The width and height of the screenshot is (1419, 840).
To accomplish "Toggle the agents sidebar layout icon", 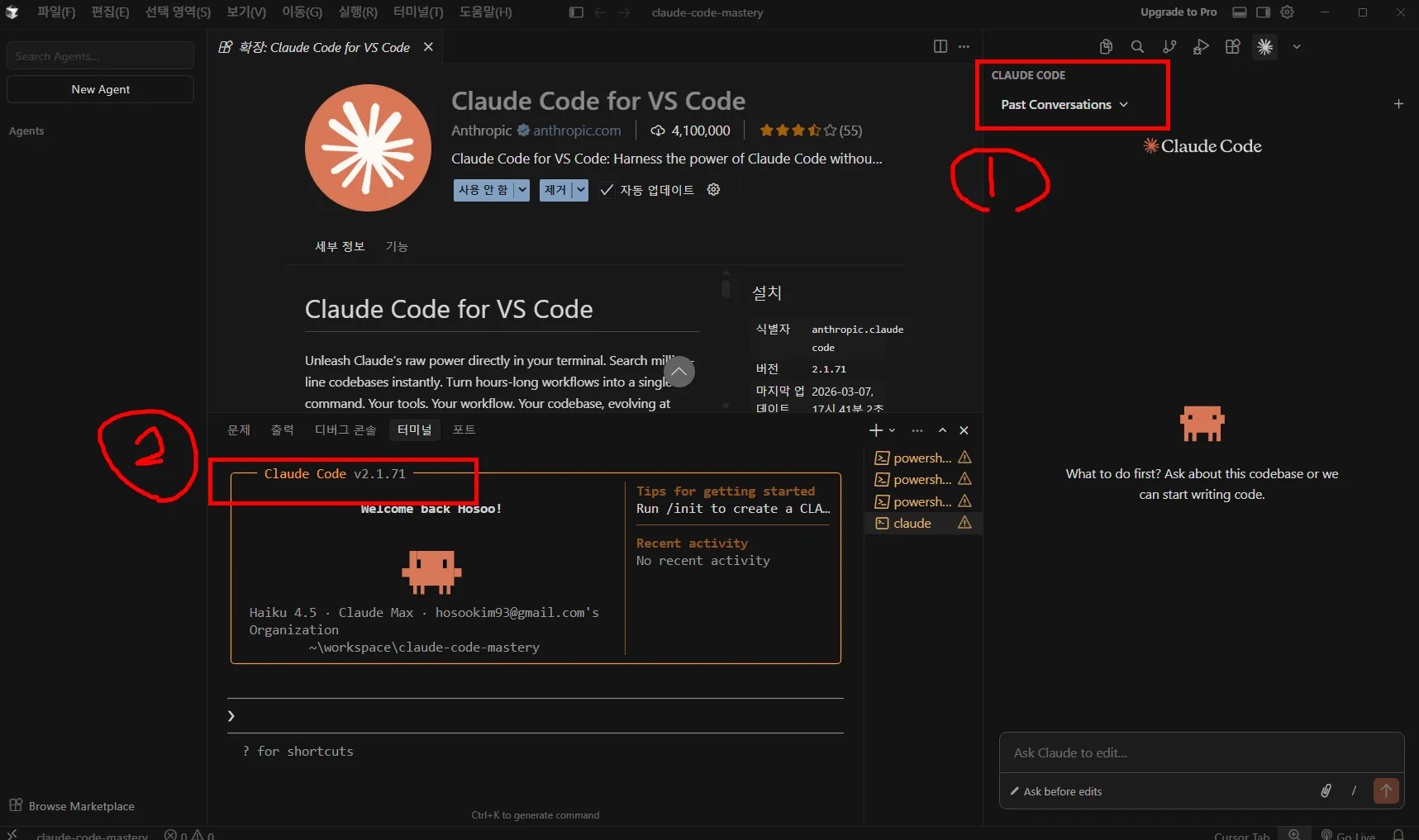I will click(x=576, y=12).
